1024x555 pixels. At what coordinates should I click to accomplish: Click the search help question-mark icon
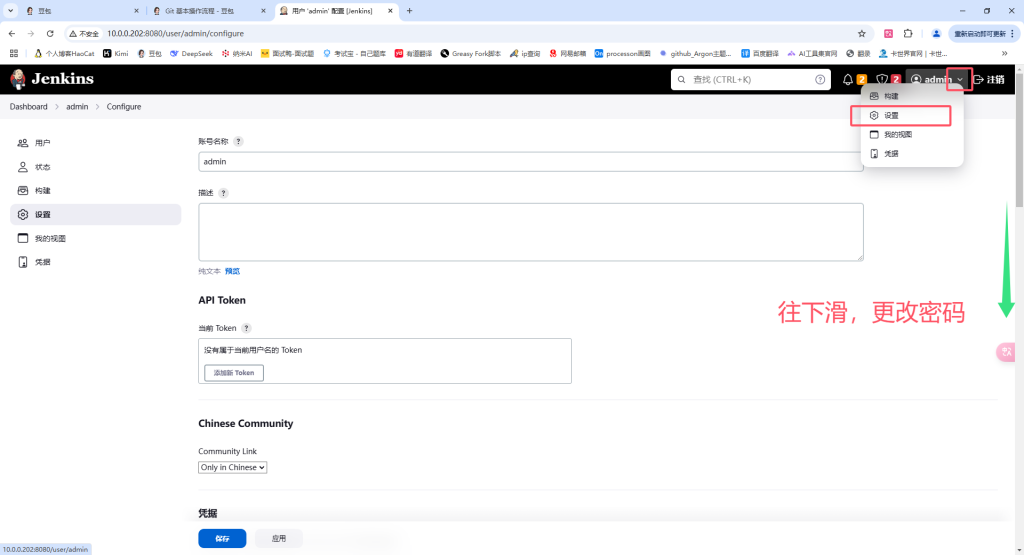[x=820, y=79]
